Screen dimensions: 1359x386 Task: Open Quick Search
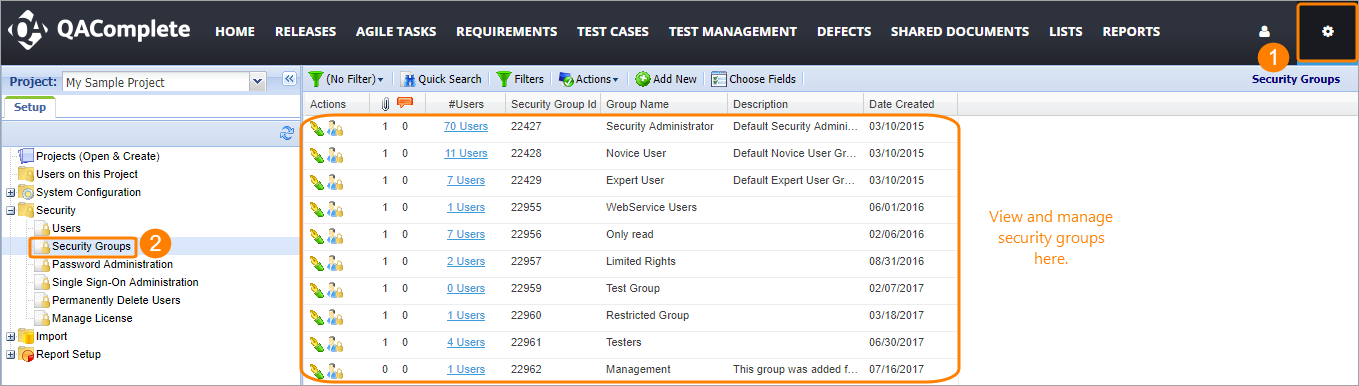pos(441,79)
